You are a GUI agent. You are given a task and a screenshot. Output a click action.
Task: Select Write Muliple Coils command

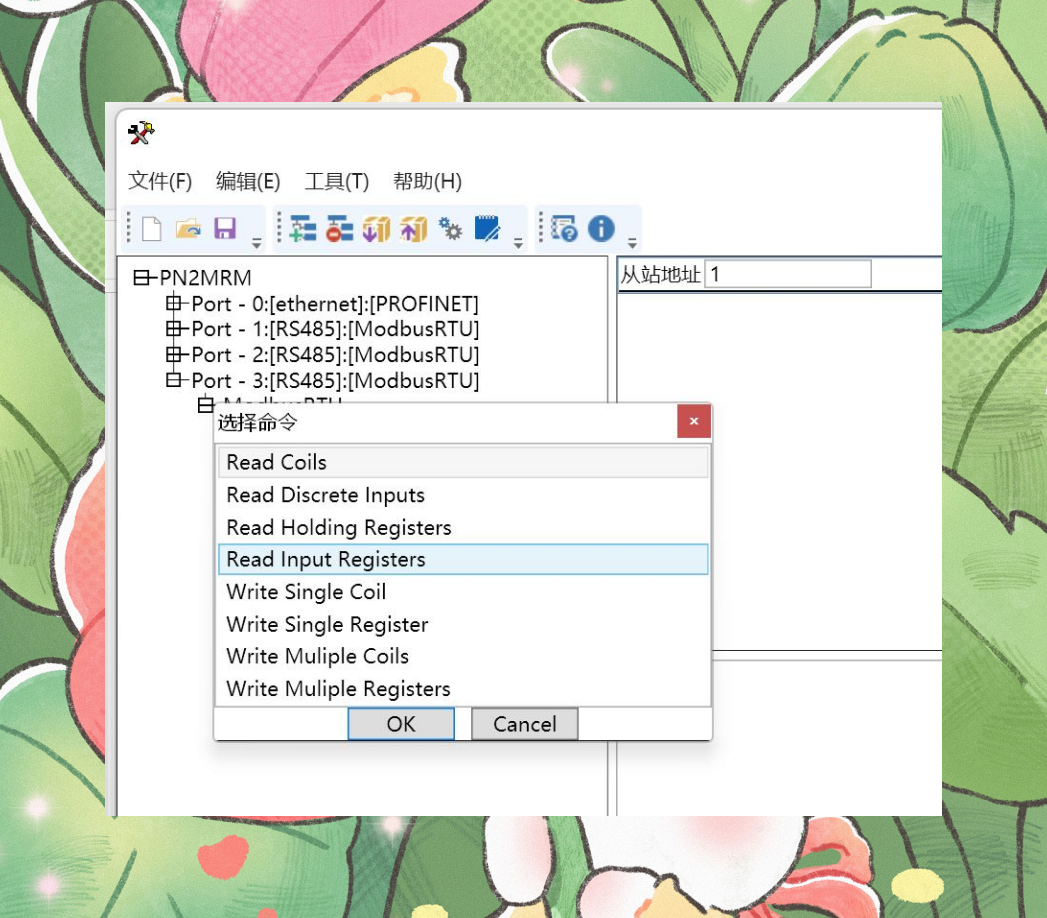(463, 656)
